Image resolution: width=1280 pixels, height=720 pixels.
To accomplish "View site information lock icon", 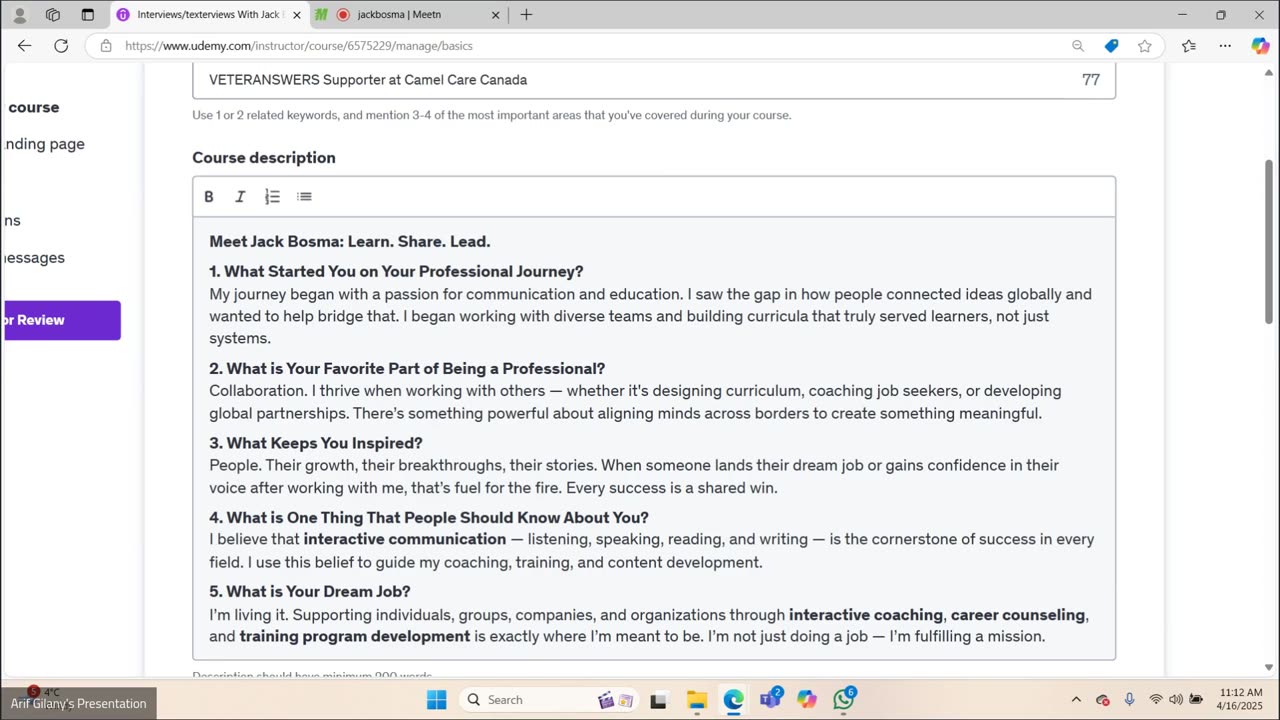I will tap(106, 46).
